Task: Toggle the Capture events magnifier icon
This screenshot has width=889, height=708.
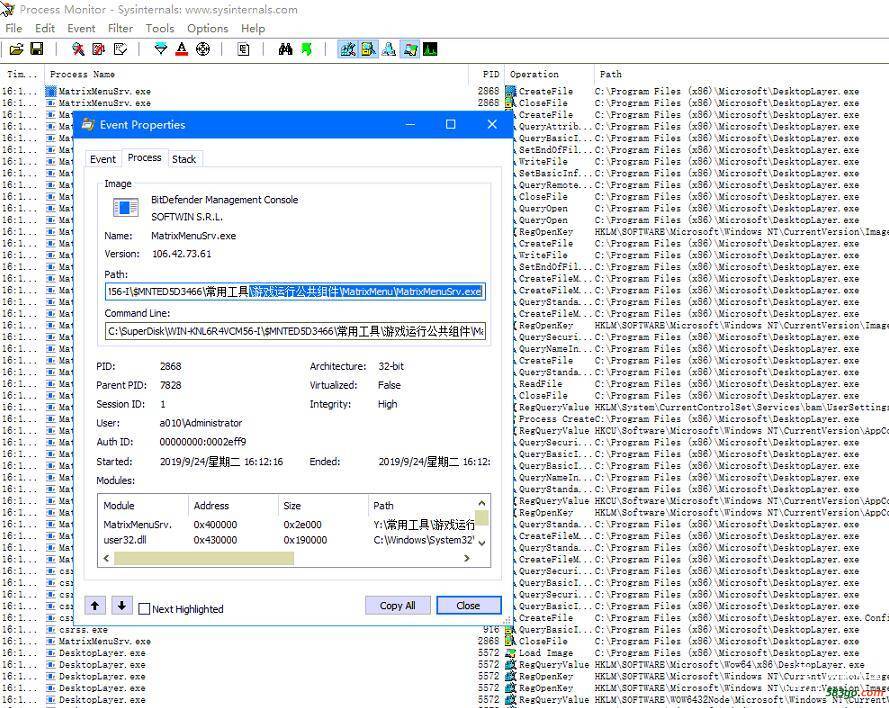Action: [78, 49]
